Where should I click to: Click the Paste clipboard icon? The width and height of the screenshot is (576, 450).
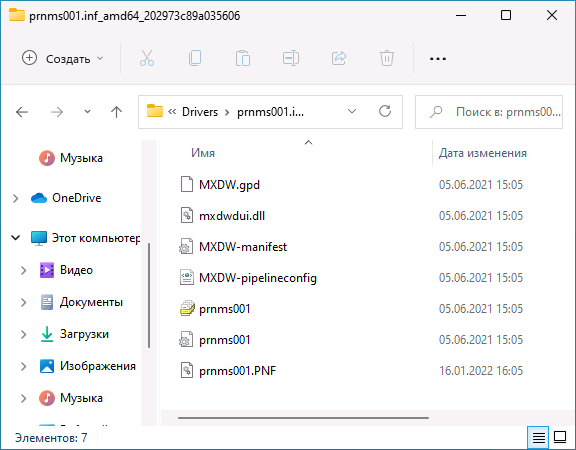[243, 58]
